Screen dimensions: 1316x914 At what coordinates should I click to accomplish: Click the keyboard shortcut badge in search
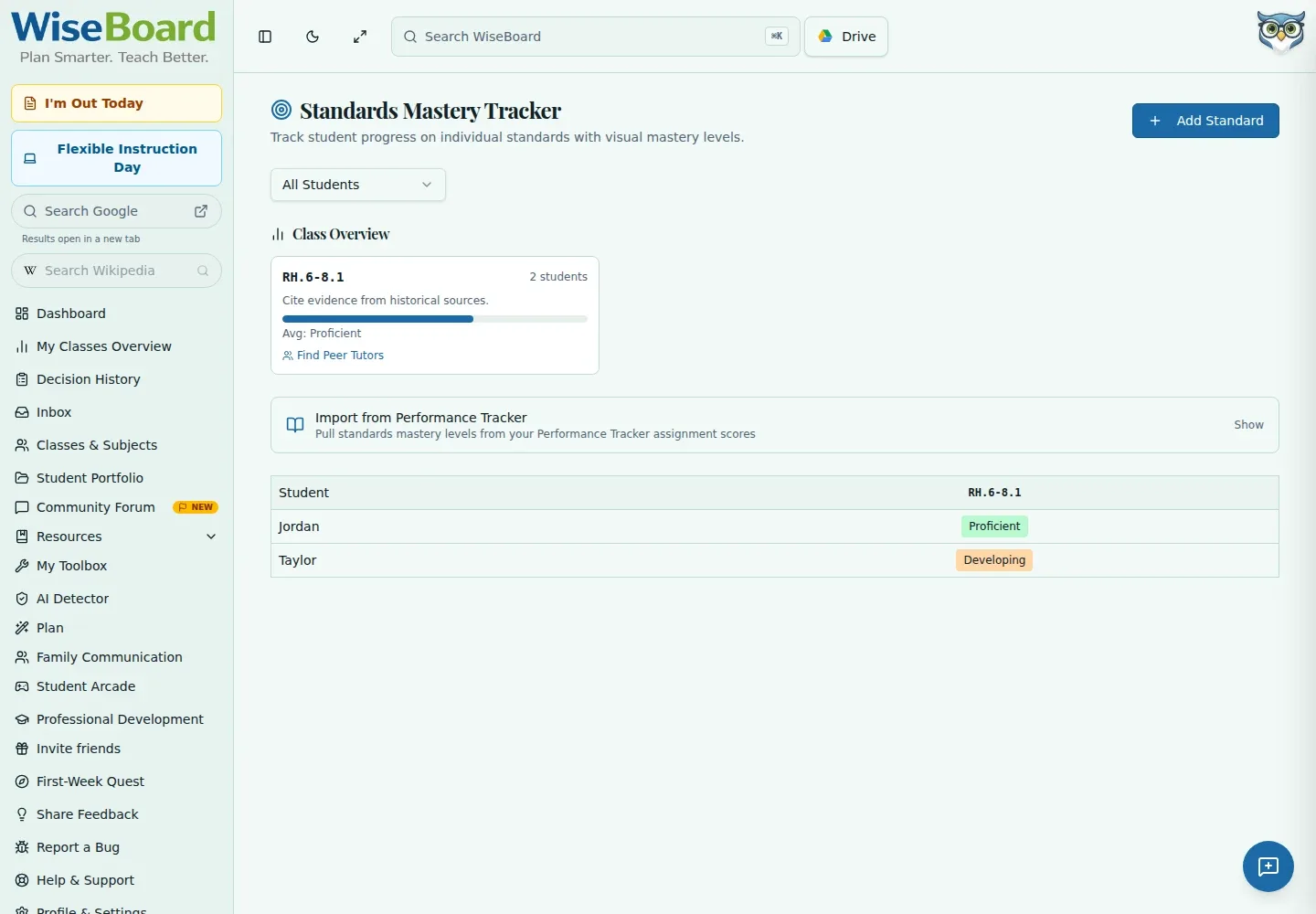[x=777, y=37]
